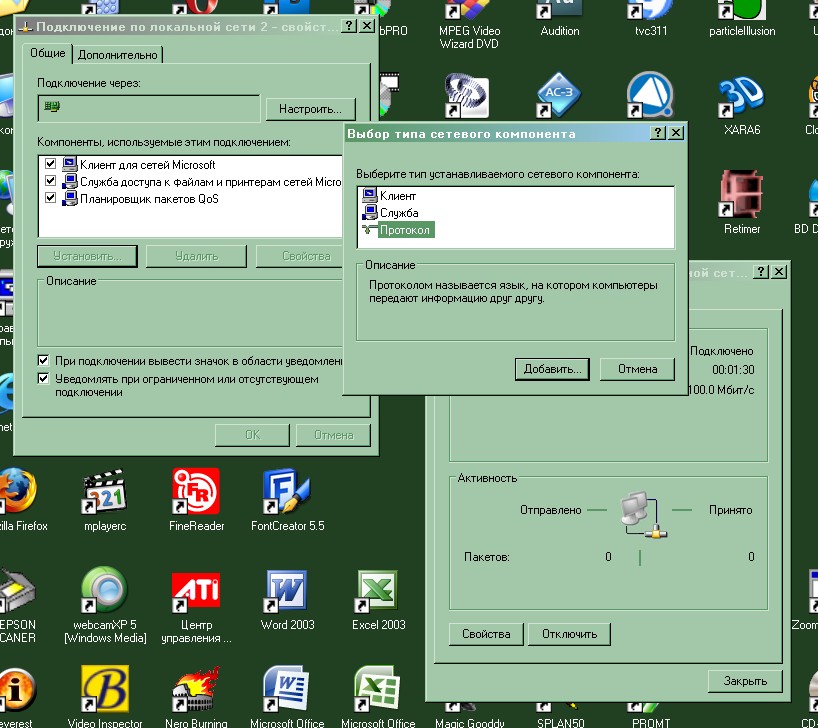The image size is (818, 728).
Task: Click the Закрыть button in status window
Action: pos(745,681)
